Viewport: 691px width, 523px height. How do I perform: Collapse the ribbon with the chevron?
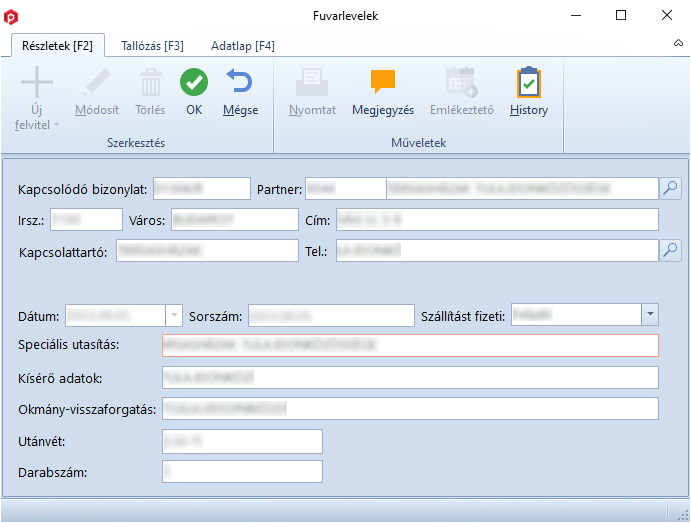[677, 45]
